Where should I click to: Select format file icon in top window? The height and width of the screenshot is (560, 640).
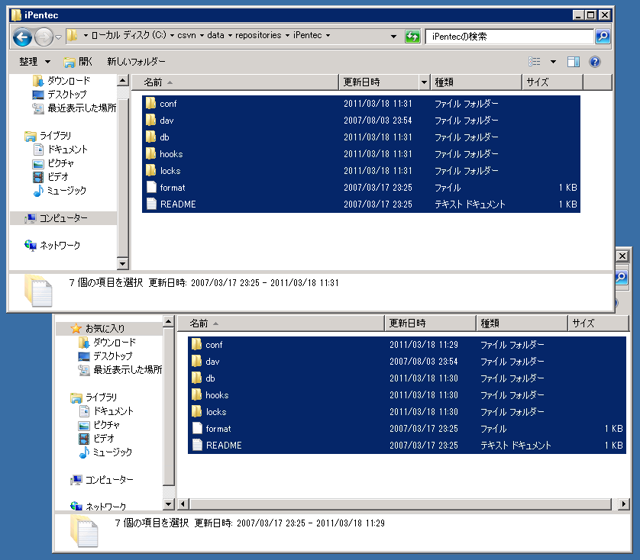pyautogui.click(x=151, y=187)
